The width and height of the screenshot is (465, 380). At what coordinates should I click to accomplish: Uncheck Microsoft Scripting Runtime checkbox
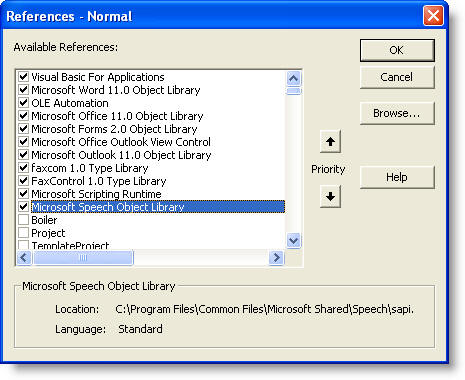click(x=23, y=194)
